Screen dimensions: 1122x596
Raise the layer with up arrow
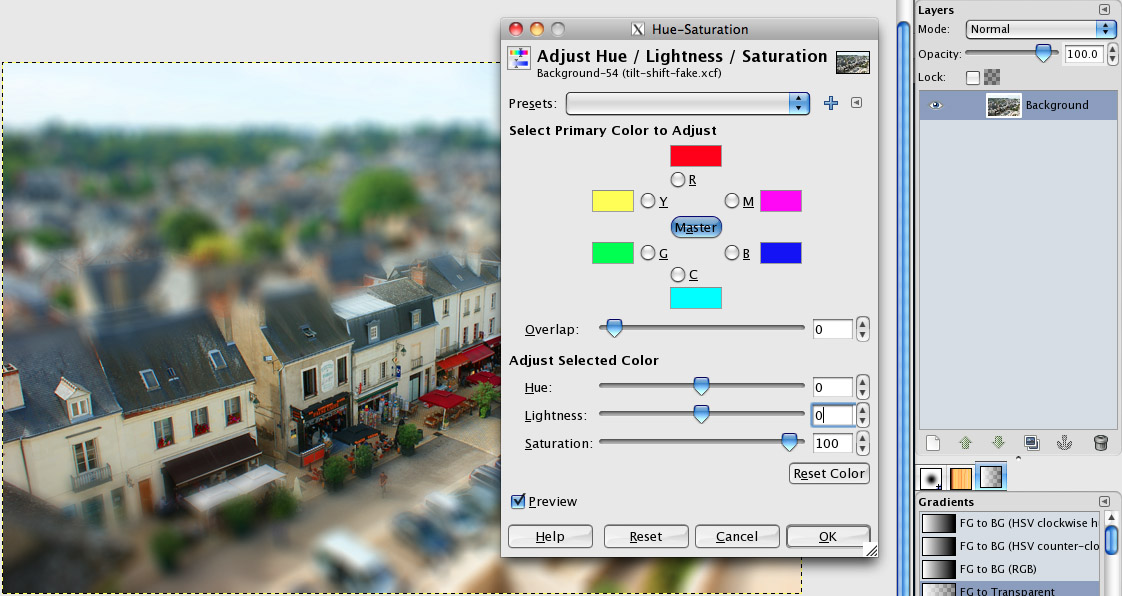tap(965, 443)
